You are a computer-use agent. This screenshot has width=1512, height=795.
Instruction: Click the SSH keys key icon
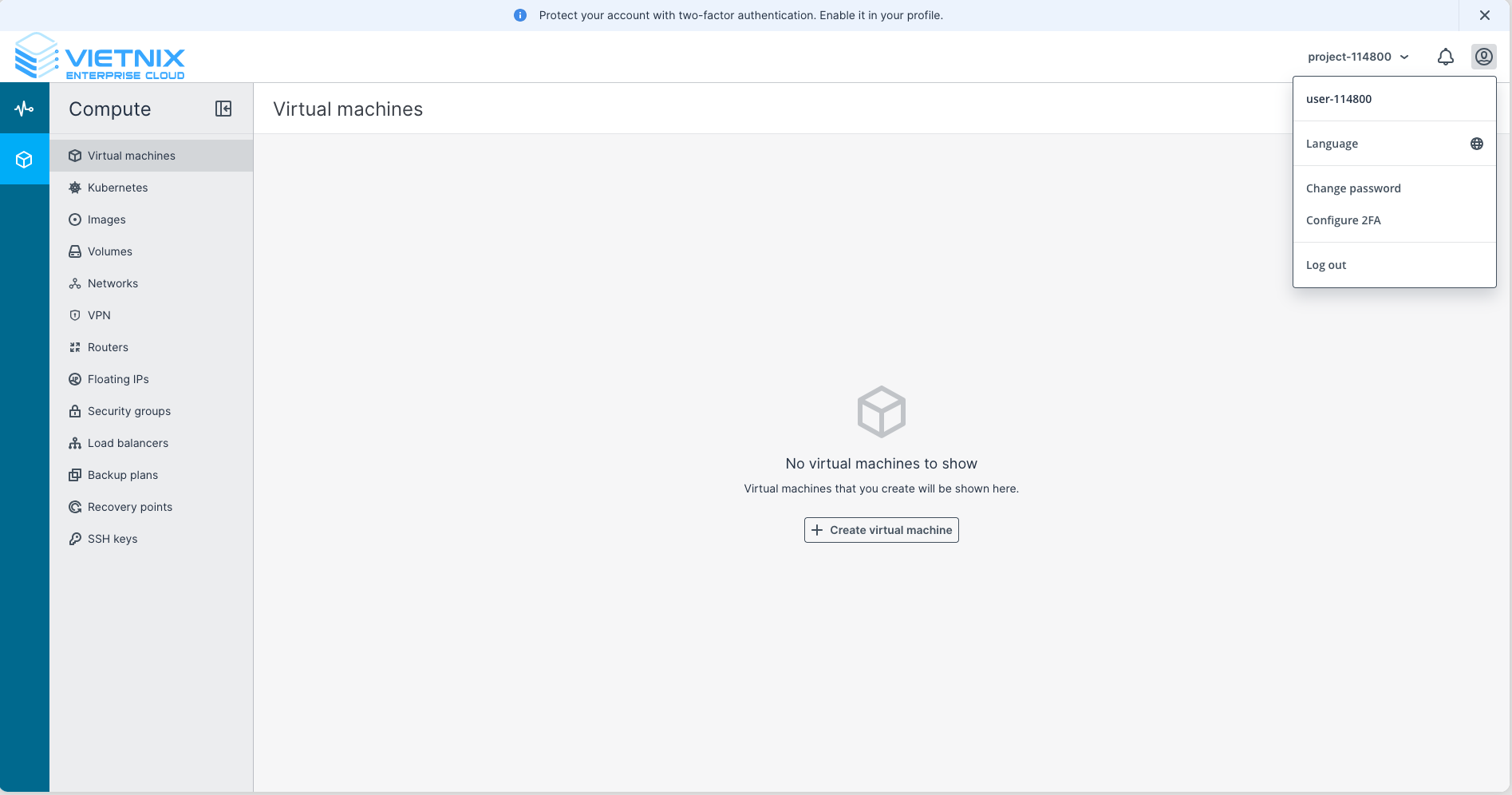click(x=75, y=539)
